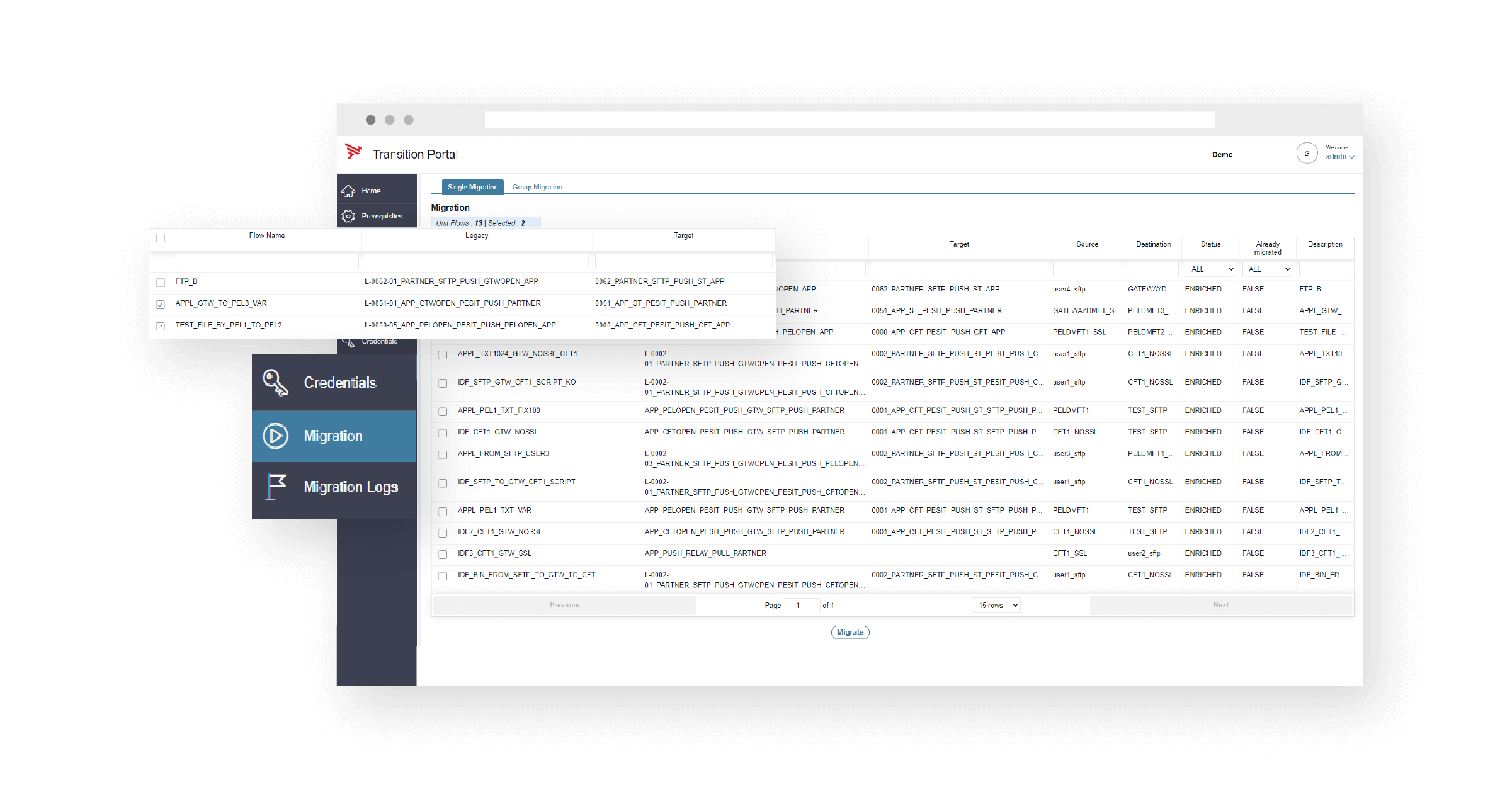Check the IDF3_CFT1_GTW_SSL row checkbox
1512x790 pixels.
pyautogui.click(x=443, y=555)
